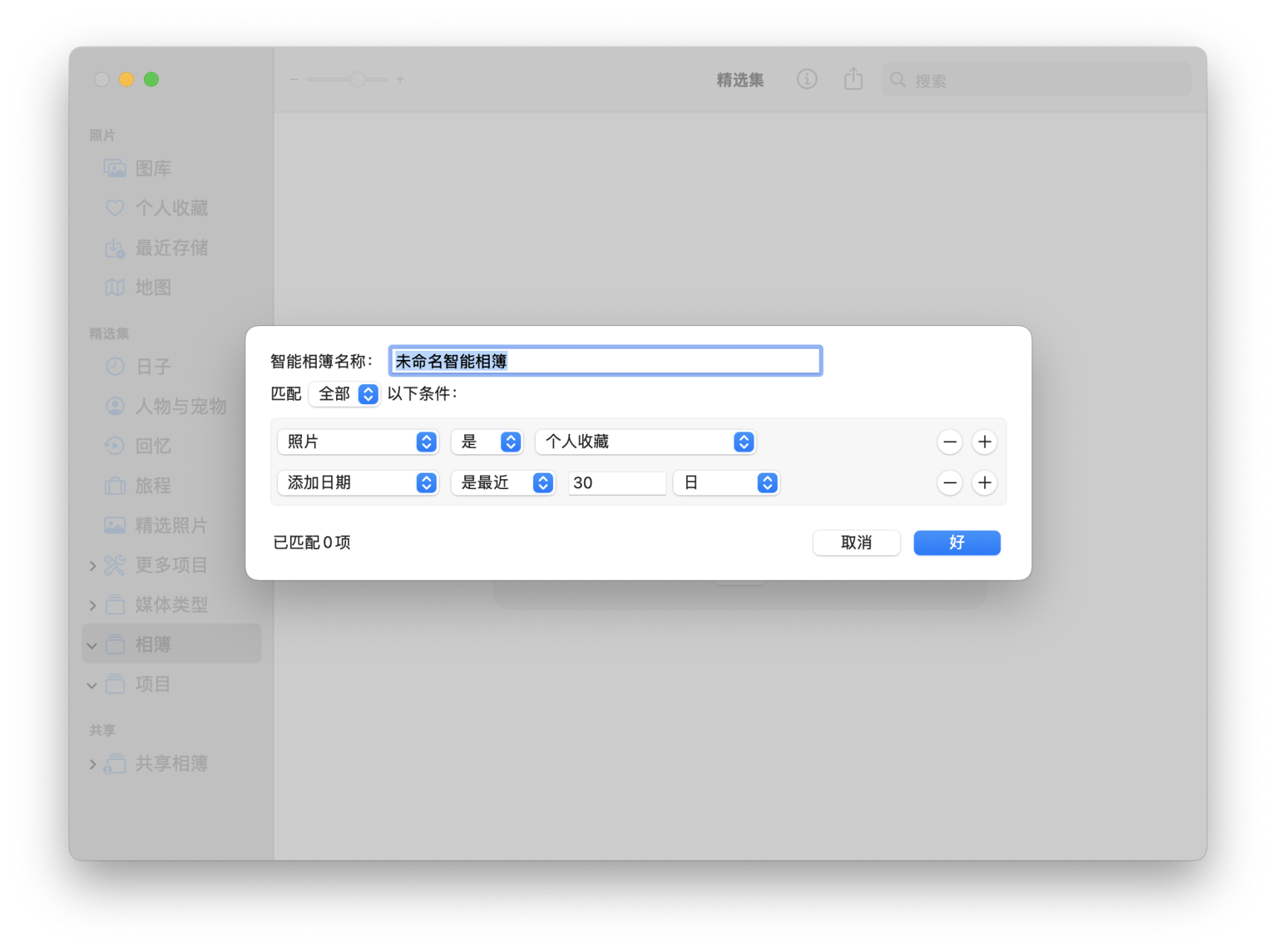The image size is (1276, 952).
Task: Click the 项目 folder icon
Action: point(115,684)
